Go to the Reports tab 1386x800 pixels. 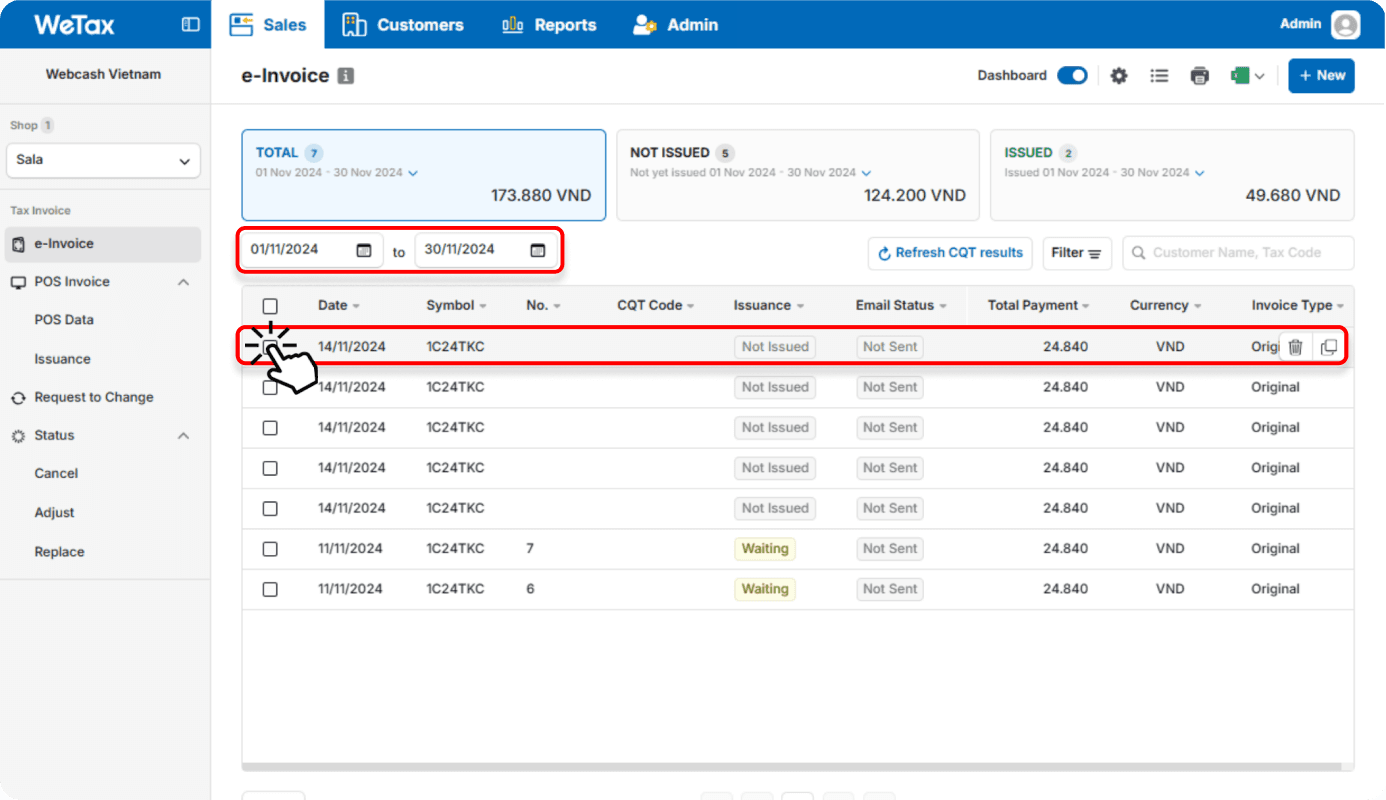pos(549,25)
